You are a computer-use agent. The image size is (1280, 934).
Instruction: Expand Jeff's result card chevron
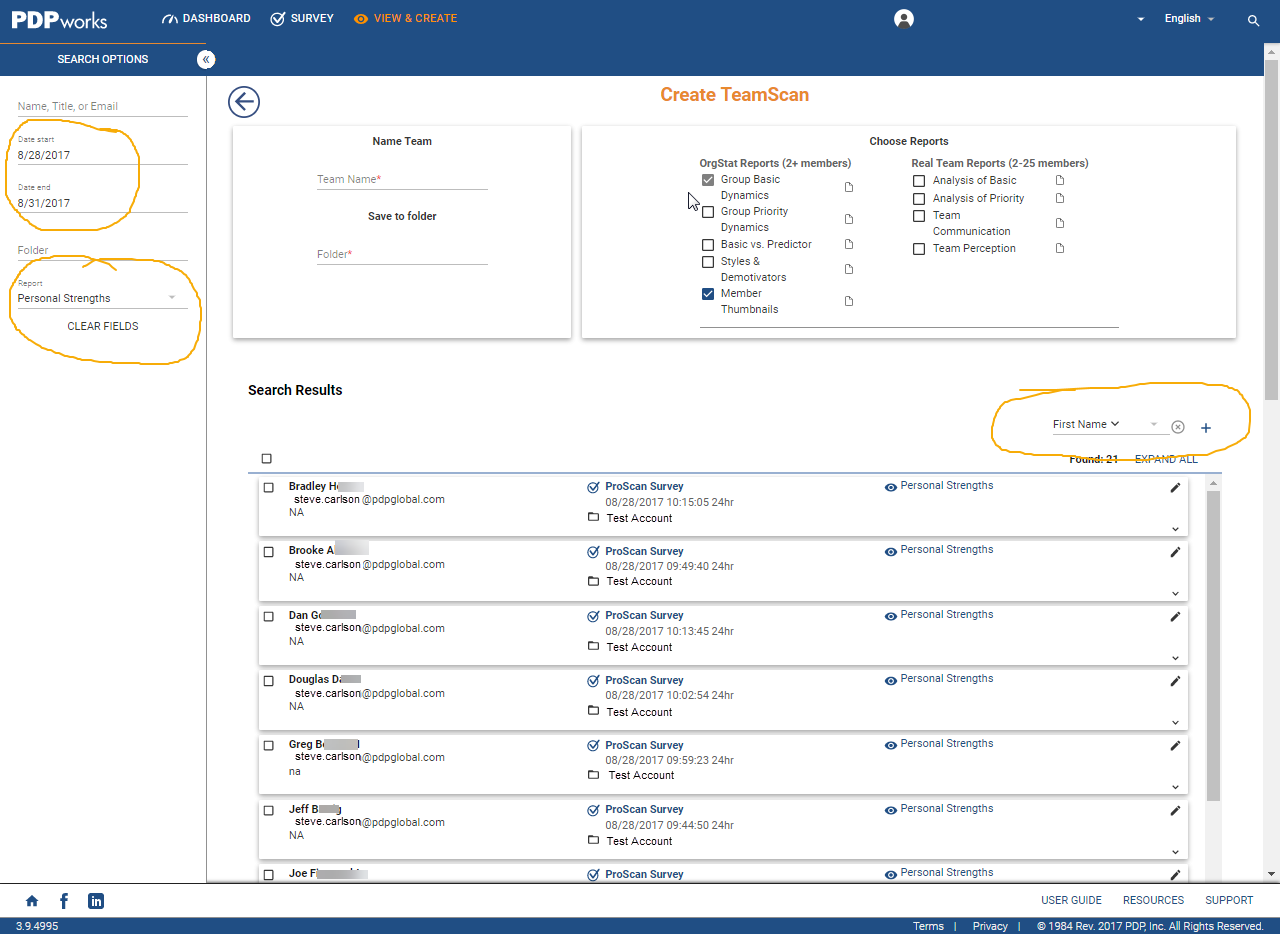pyautogui.click(x=1175, y=852)
